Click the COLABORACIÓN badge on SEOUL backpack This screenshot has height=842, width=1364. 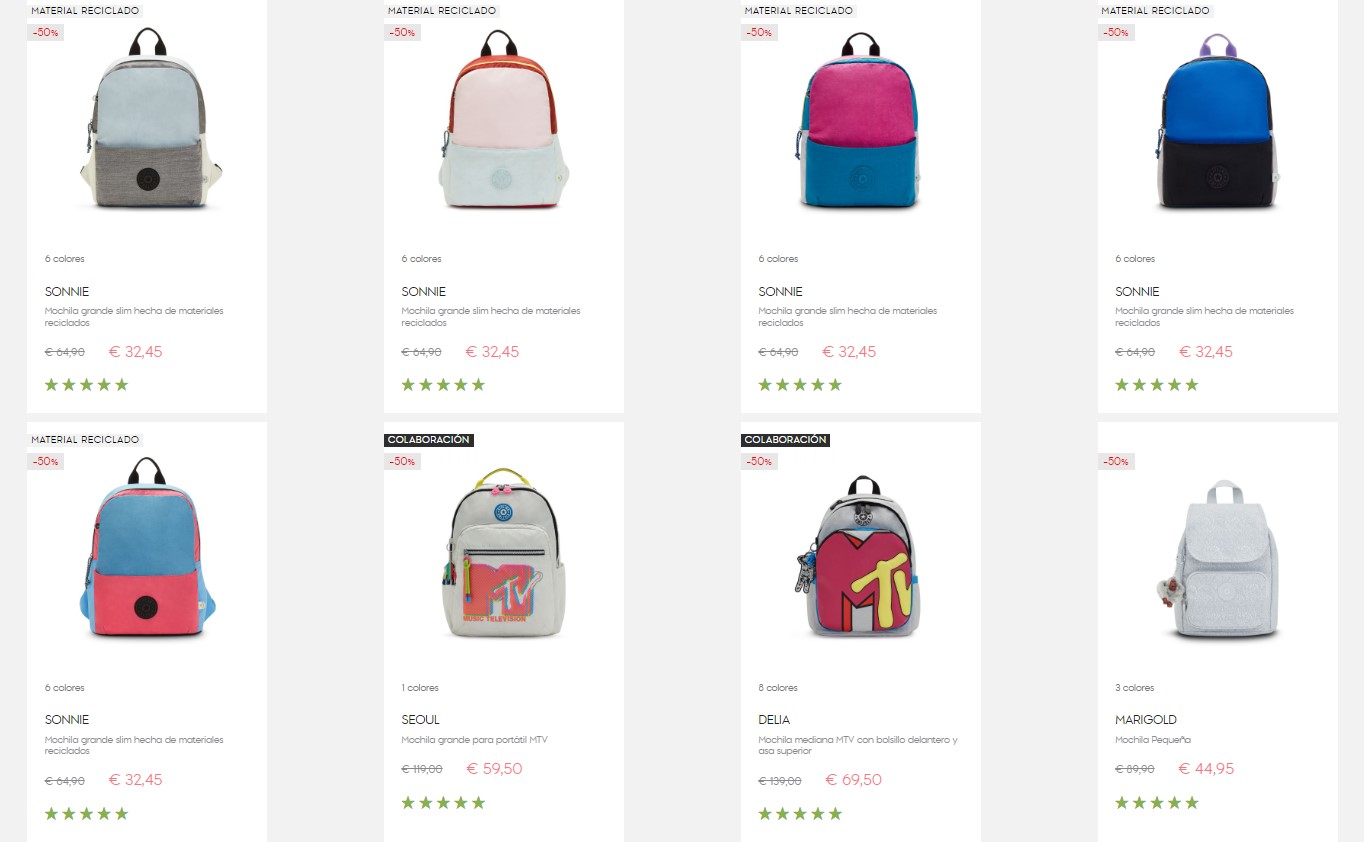[x=428, y=440]
